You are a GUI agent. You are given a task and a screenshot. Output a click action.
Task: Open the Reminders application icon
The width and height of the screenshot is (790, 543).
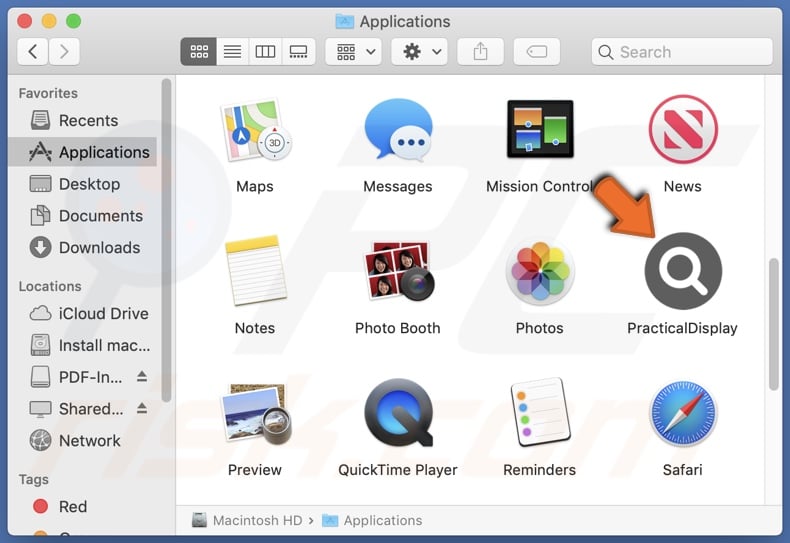pyautogui.click(x=540, y=413)
